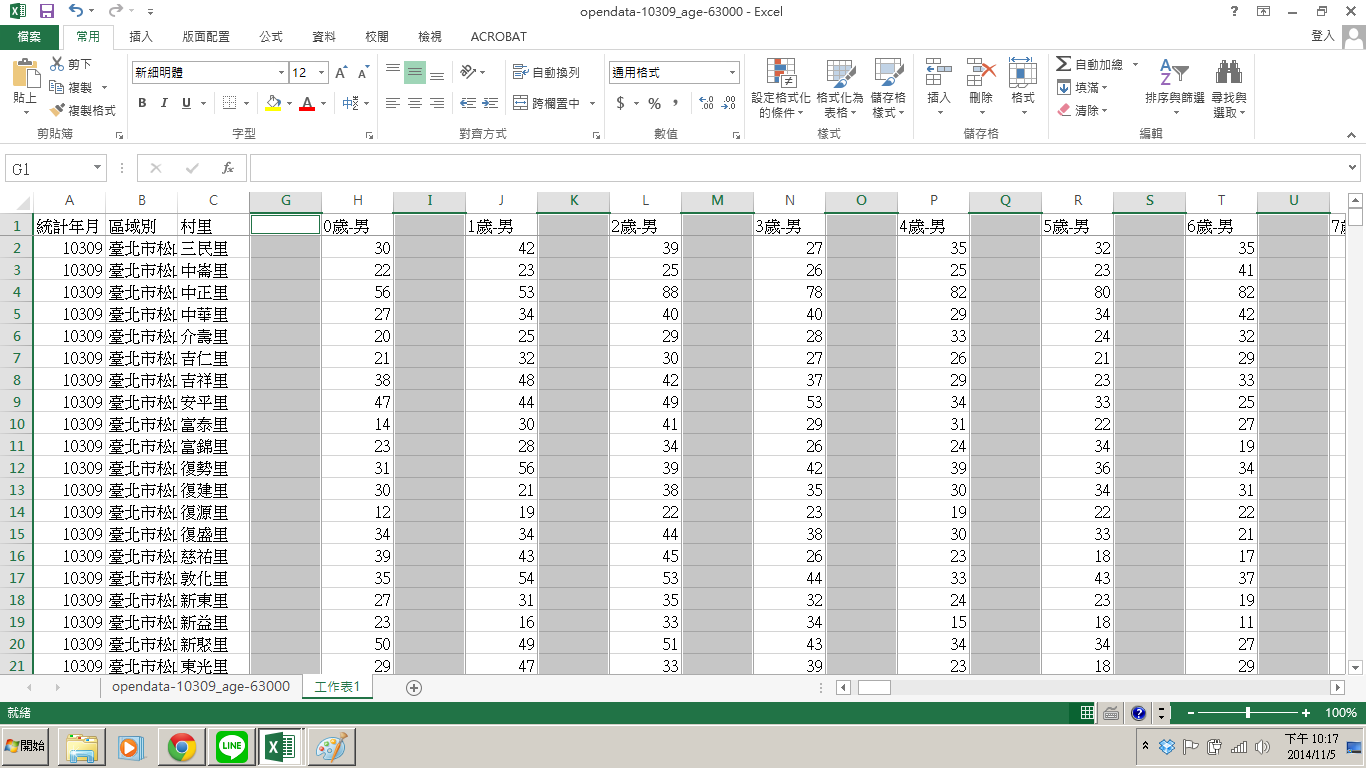Toggle Bold formatting
The height and width of the screenshot is (768, 1366).
[x=142, y=103]
